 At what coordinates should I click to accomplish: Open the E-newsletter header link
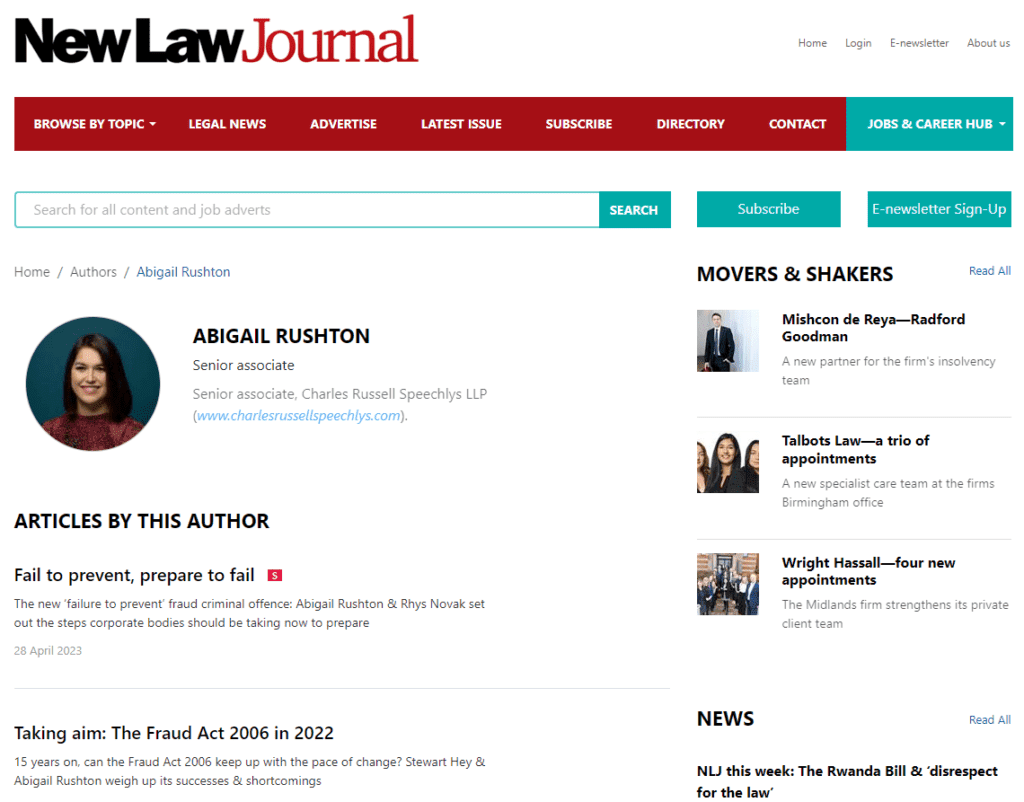(919, 43)
